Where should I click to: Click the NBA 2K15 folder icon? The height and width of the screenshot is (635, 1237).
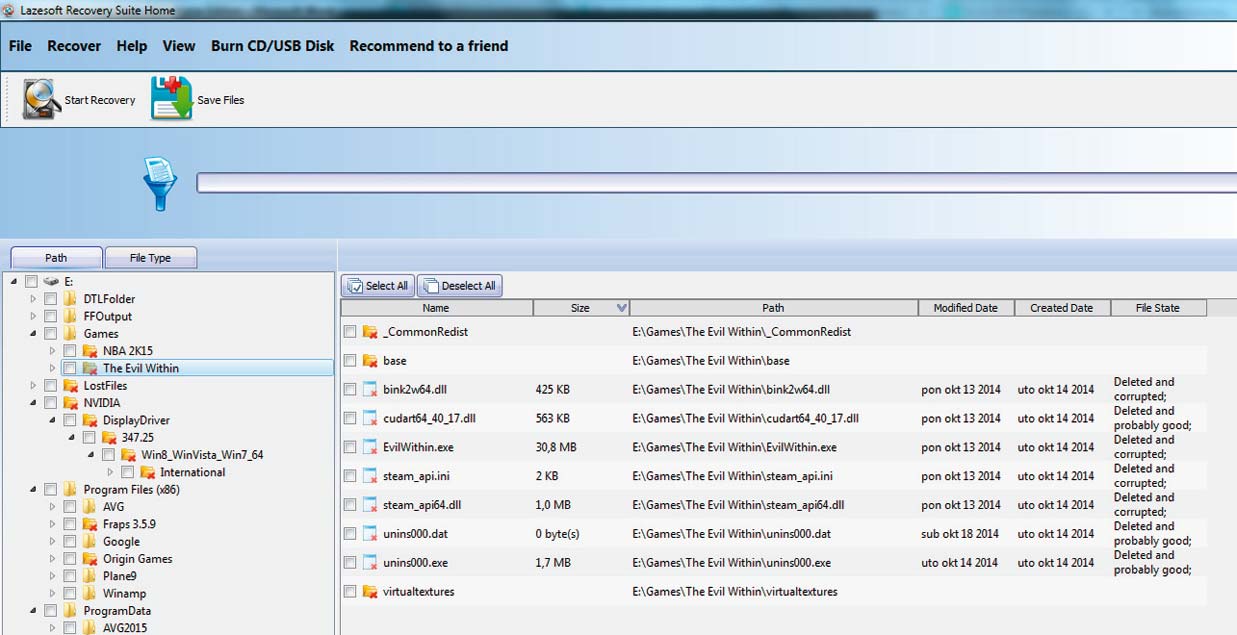click(89, 351)
